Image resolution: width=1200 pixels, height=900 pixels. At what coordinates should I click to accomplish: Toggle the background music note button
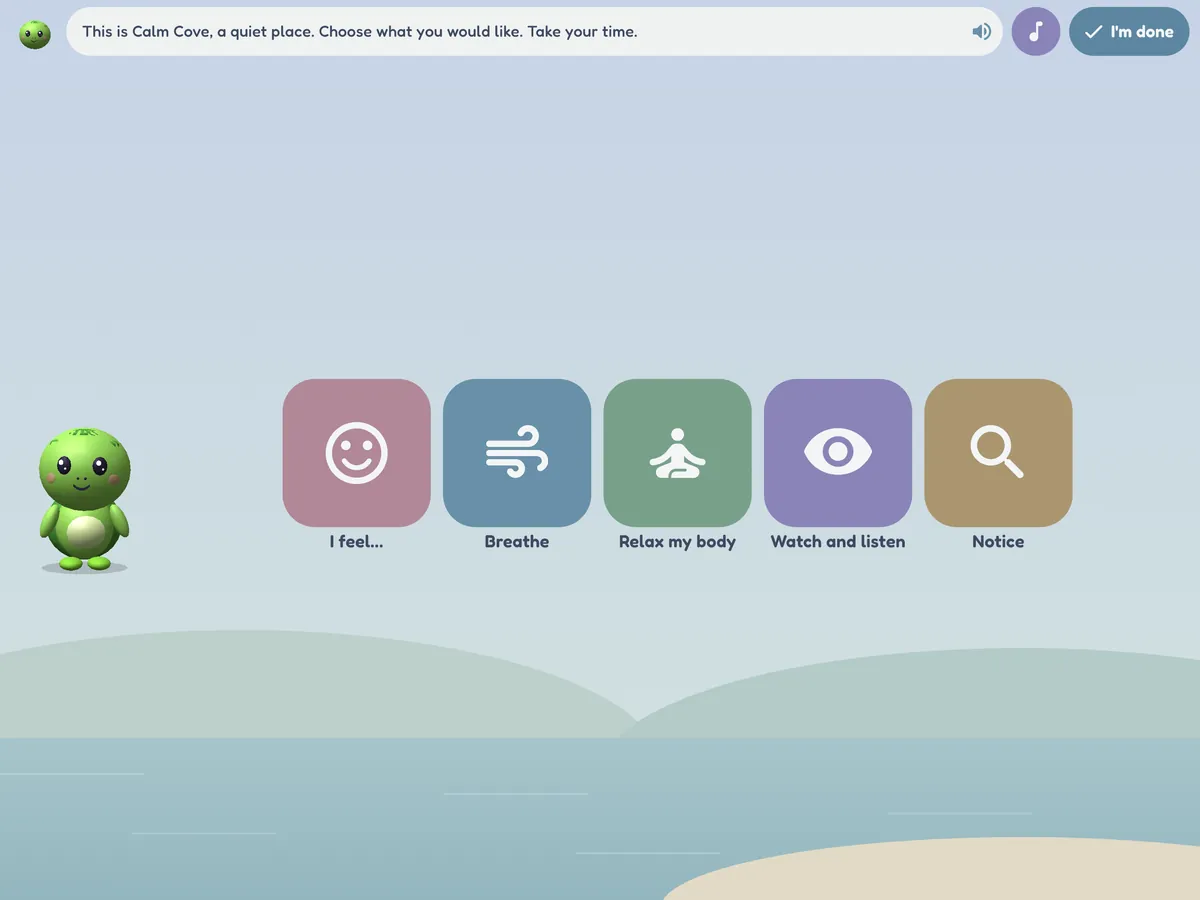click(x=1036, y=31)
